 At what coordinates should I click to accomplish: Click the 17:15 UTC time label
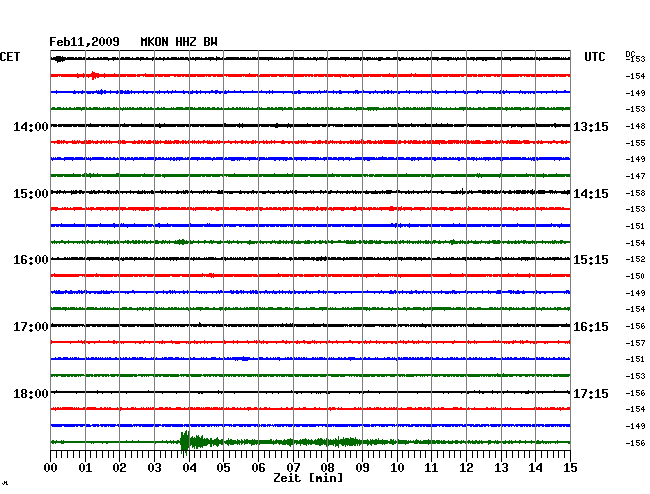pyautogui.click(x=591, y=393)
